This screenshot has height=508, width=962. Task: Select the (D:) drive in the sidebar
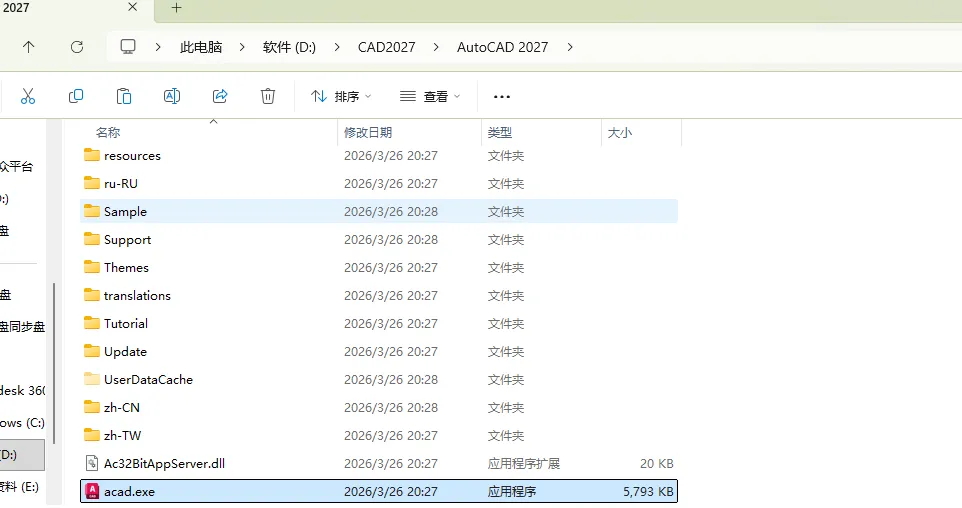point(22,455)
